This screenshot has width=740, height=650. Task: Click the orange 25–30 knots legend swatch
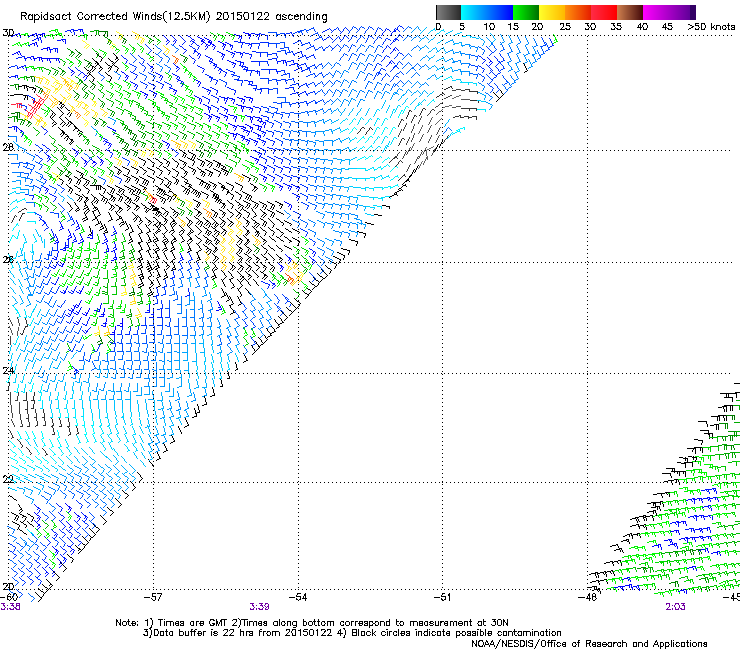tap(578, 12)
